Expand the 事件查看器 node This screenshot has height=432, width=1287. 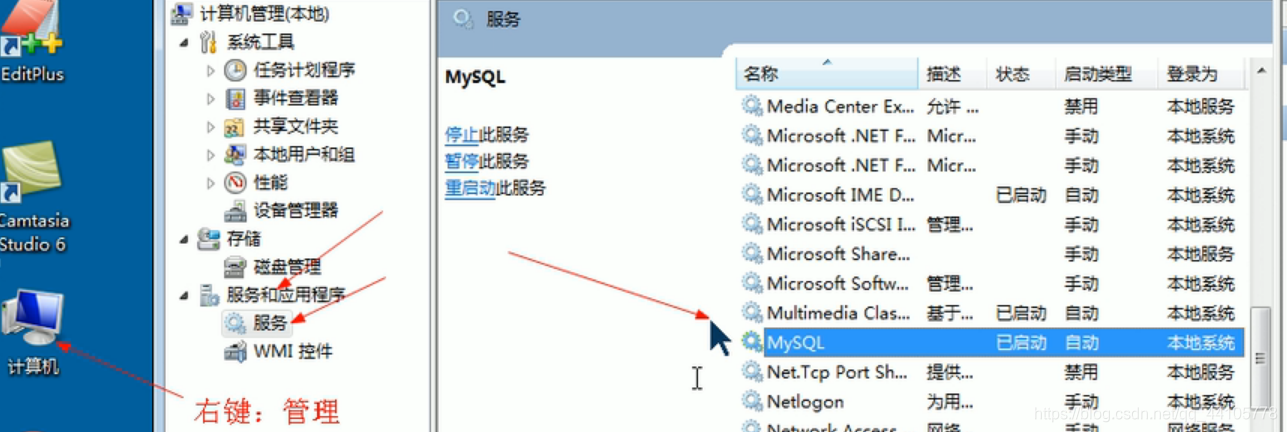(210, 98)
